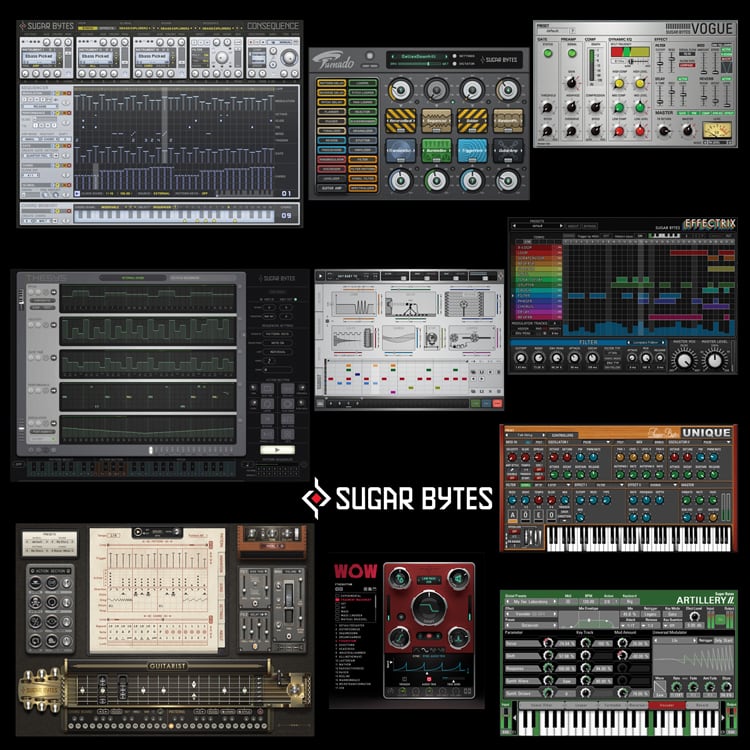Open WOW's Low Pass filter type display
Viewport: 750px width, 750px height.
pyautogui.click(x=429, y=579)
